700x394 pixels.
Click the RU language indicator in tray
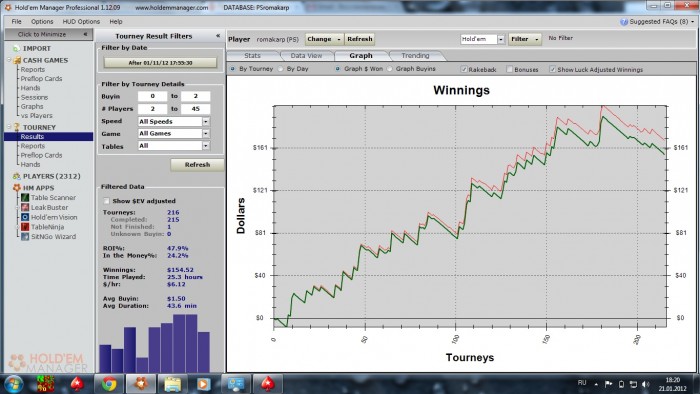[x=582, y=383]
